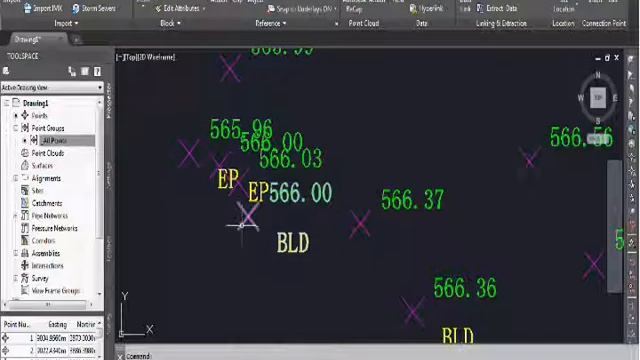Select point row number 2
Screen dimensions: 640x360
[49, 351]
